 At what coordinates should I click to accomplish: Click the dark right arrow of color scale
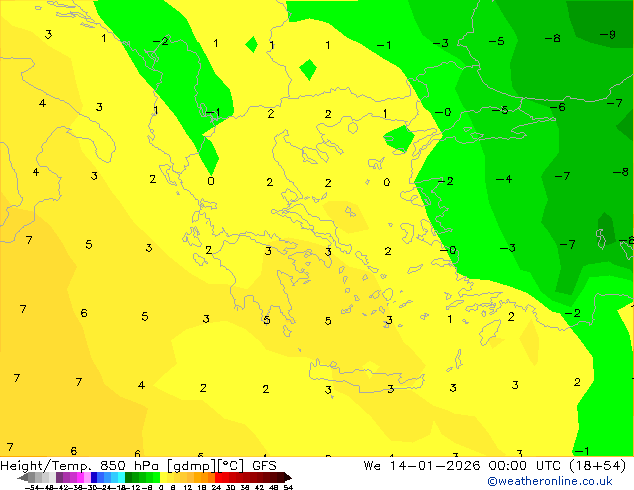288,477
